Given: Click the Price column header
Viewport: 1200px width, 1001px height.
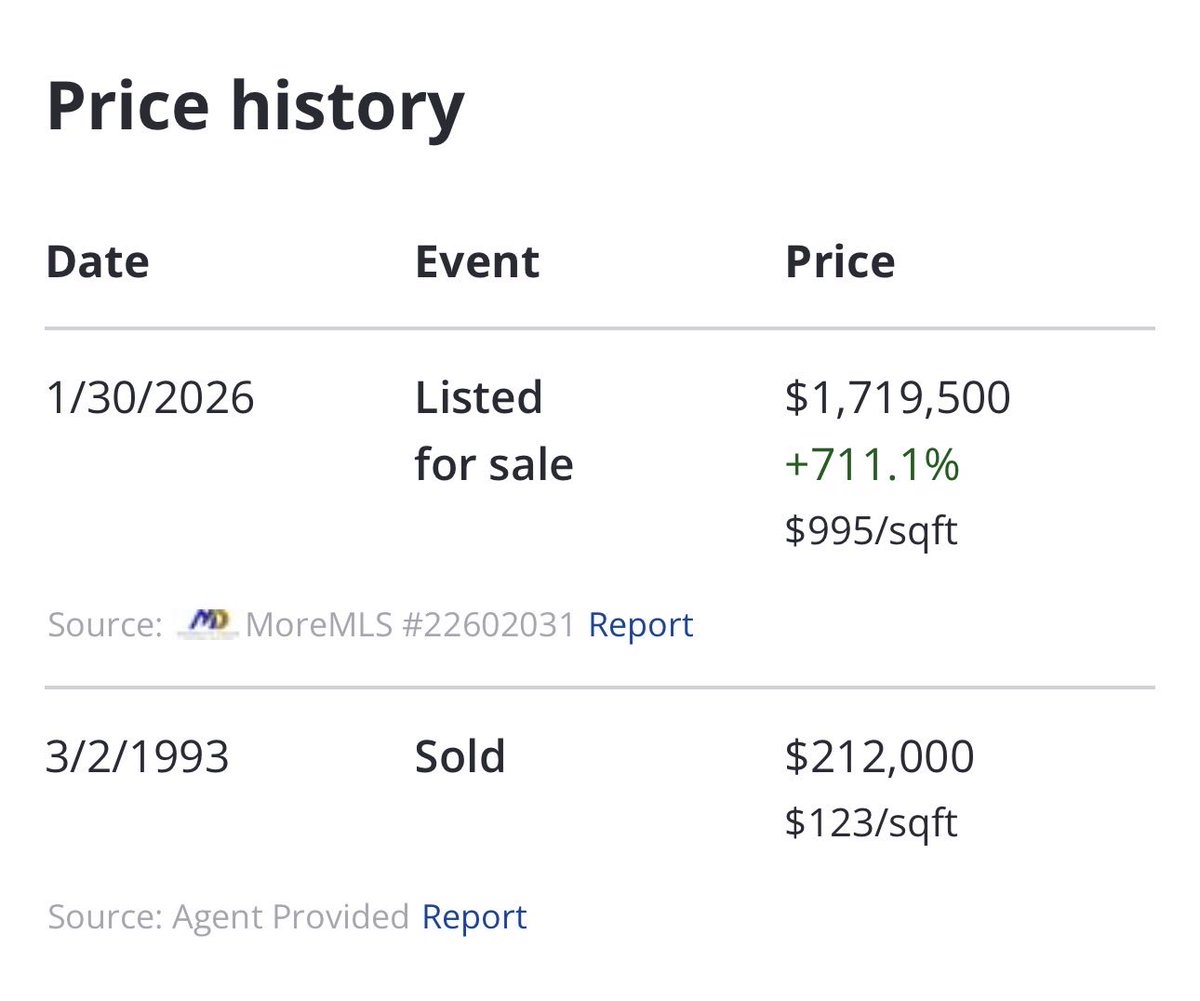Looking at the screenshot, I should (839, 262).
